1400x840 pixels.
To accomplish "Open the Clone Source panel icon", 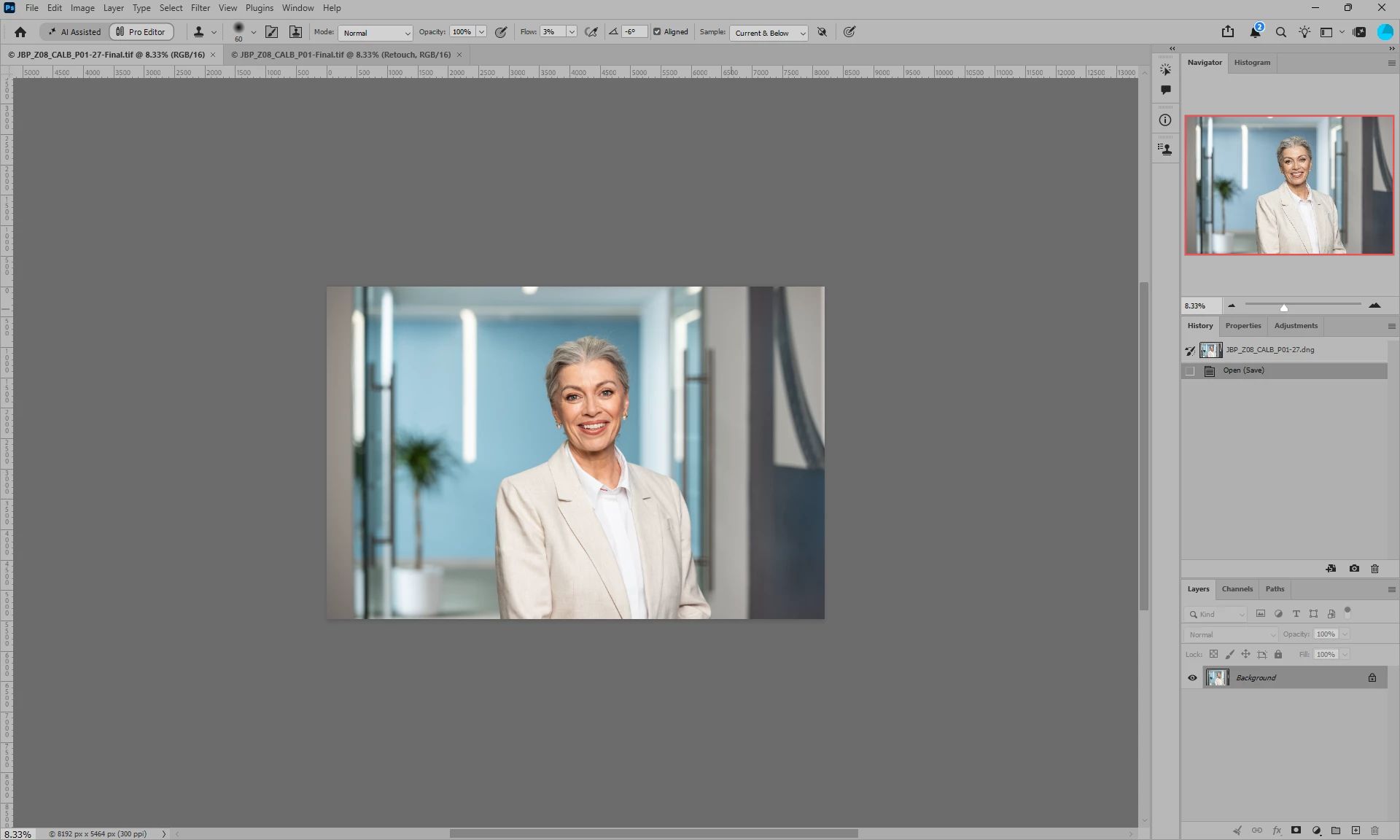I will (x=295, y=32).
